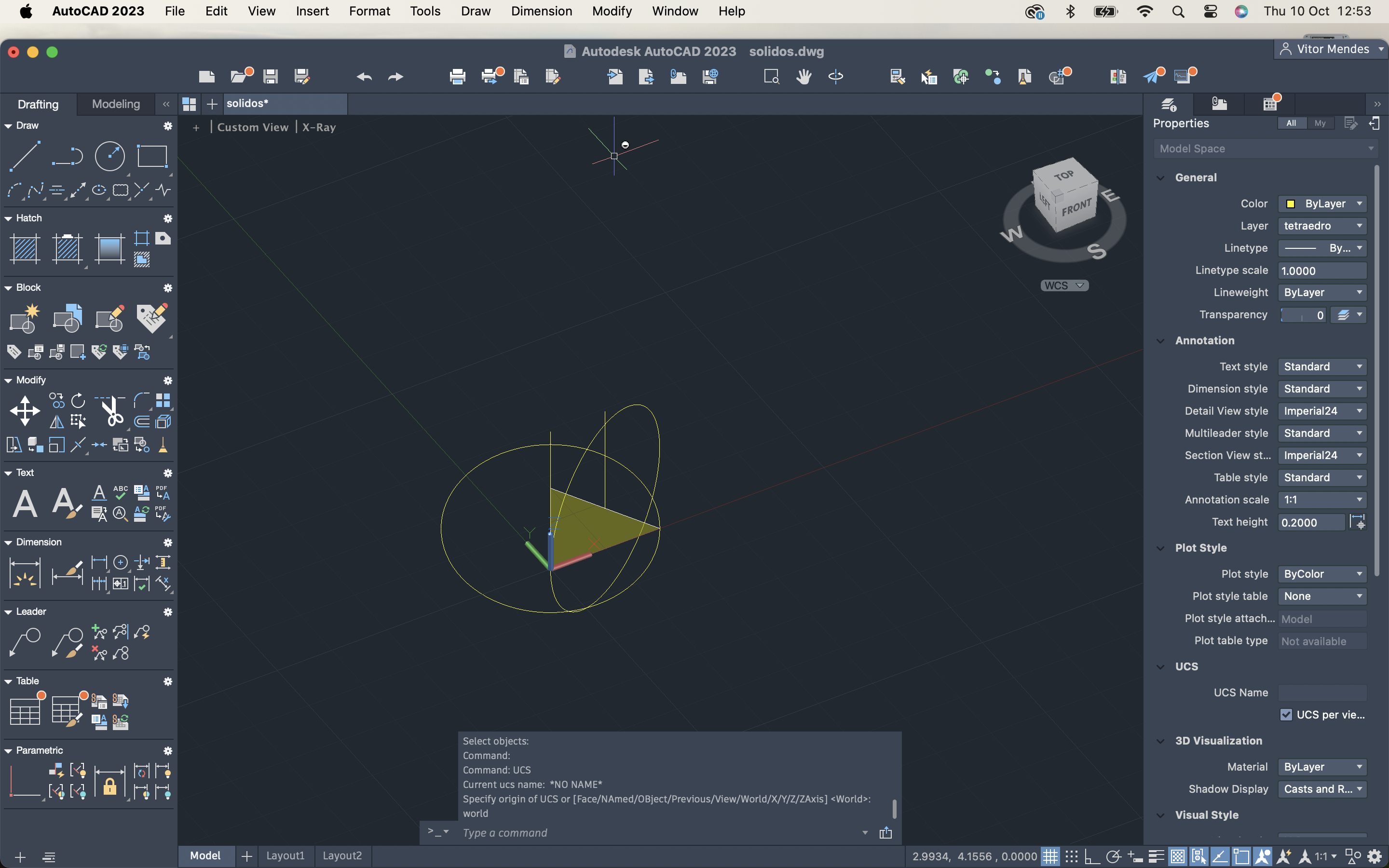Click the Zoom Window toolbar icon
This screenshot has width=1389, height=868.
(x=771, y=76)
